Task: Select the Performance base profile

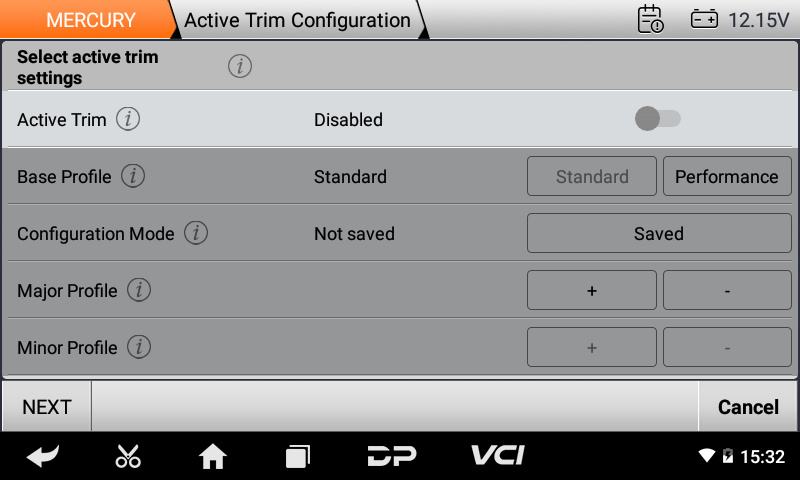Action: click(x=726, y=176)
